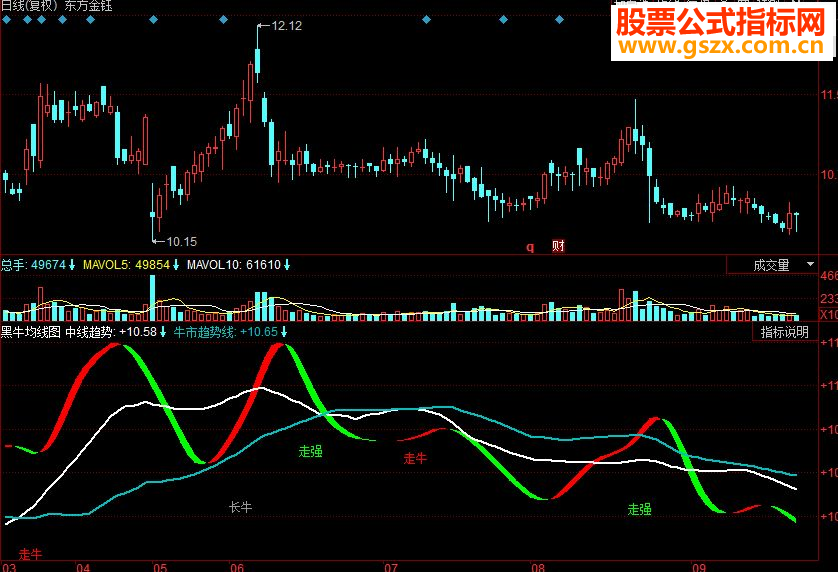This screenshot has height=572, width=838.
Task: Click the 黑牛均线图 indicator name
Action: 30,332
